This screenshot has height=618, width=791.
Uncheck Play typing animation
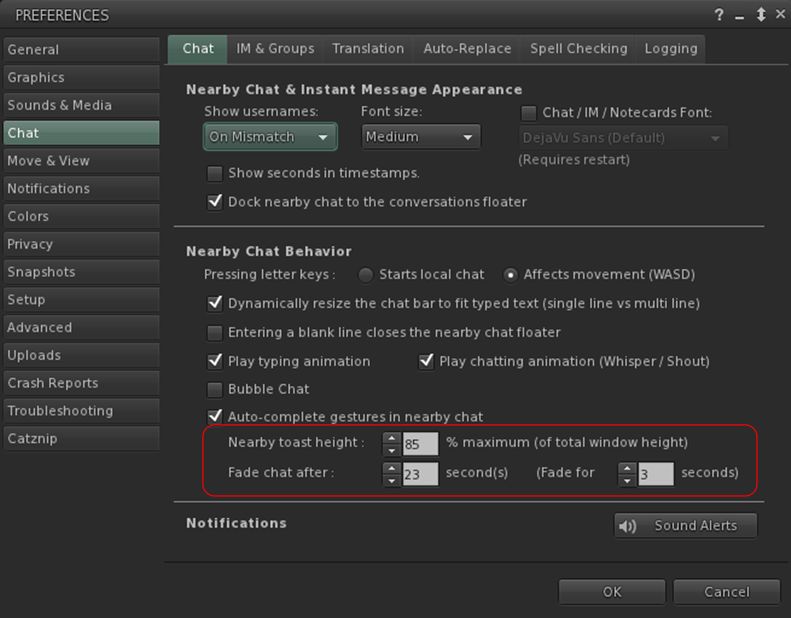tap(214, 361)
